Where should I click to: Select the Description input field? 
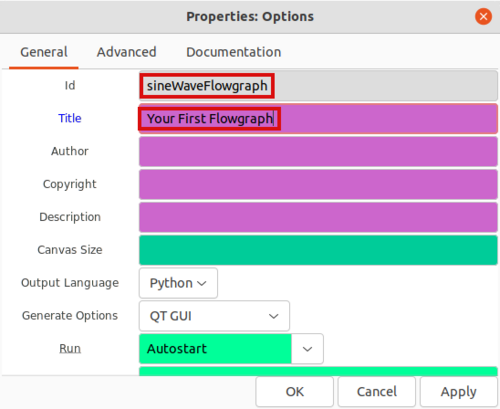[318, 217]
